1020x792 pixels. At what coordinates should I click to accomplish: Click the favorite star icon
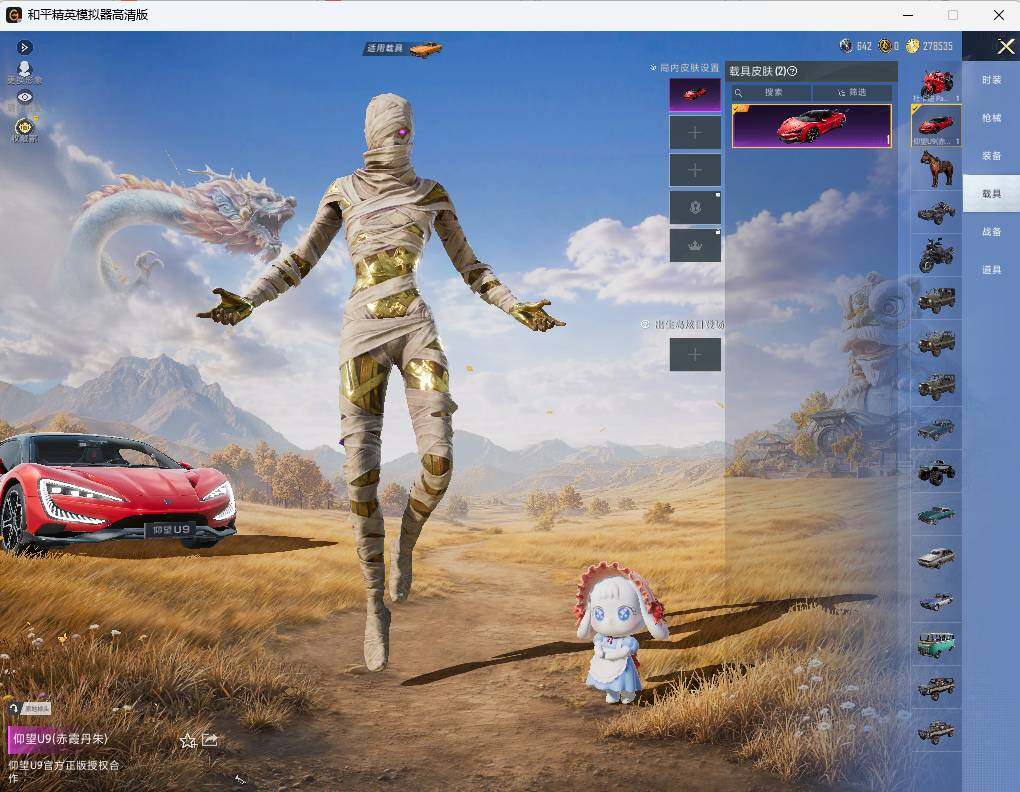coord(188,740)
